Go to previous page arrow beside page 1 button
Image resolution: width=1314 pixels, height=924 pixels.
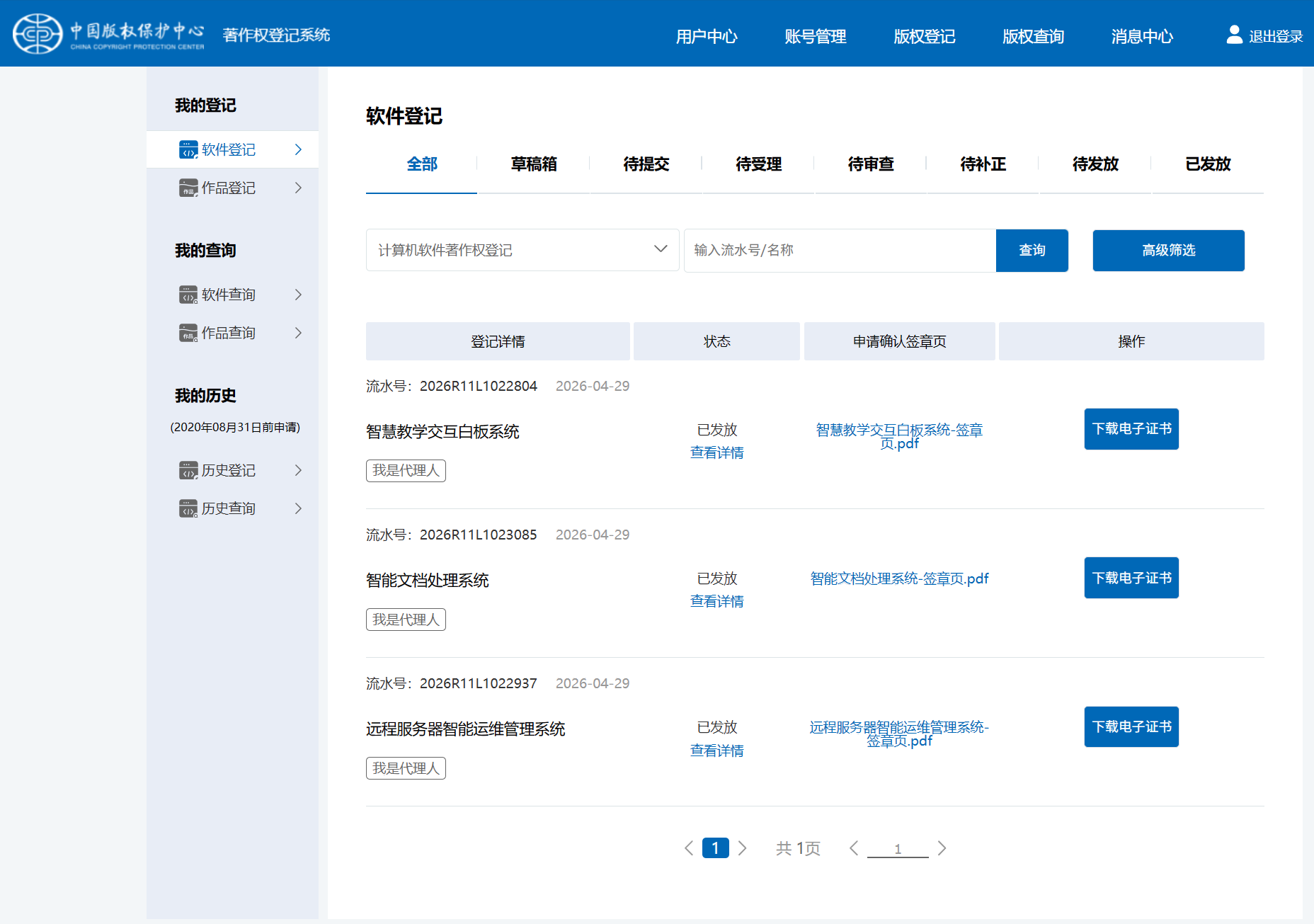pyautogui.click(x=689, y=848)
